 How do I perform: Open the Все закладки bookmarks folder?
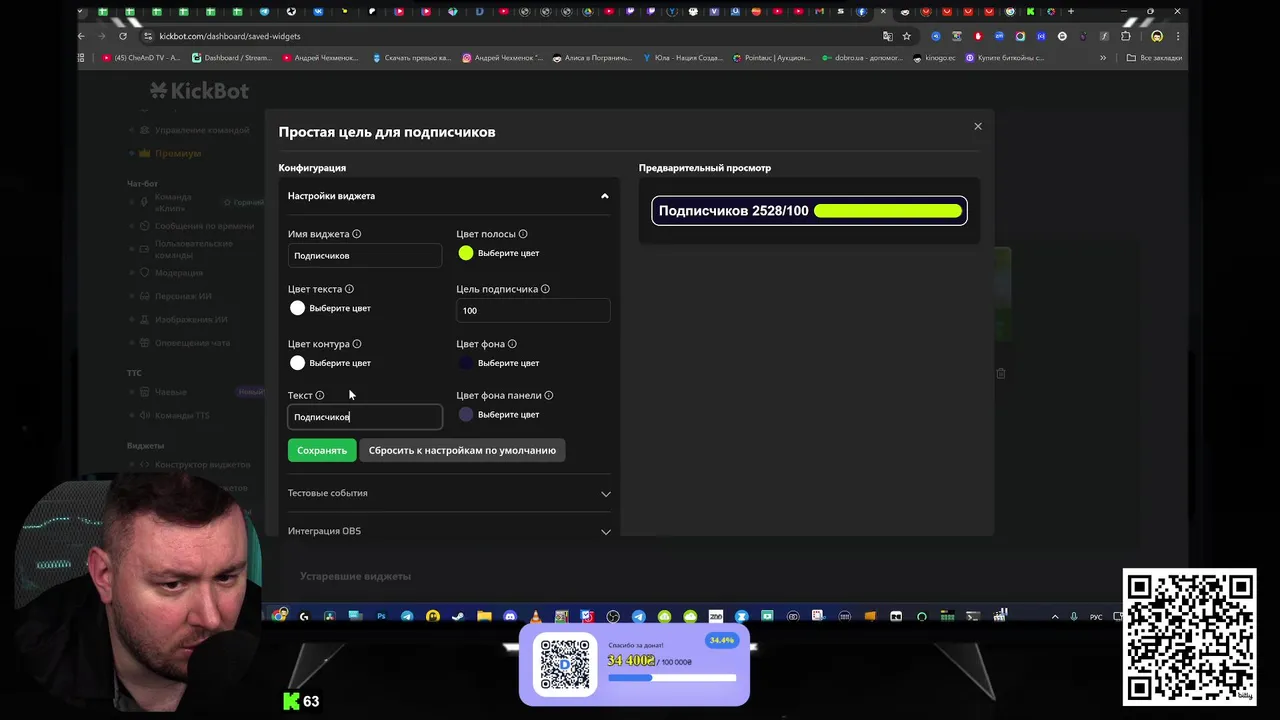click(1154, 58)
